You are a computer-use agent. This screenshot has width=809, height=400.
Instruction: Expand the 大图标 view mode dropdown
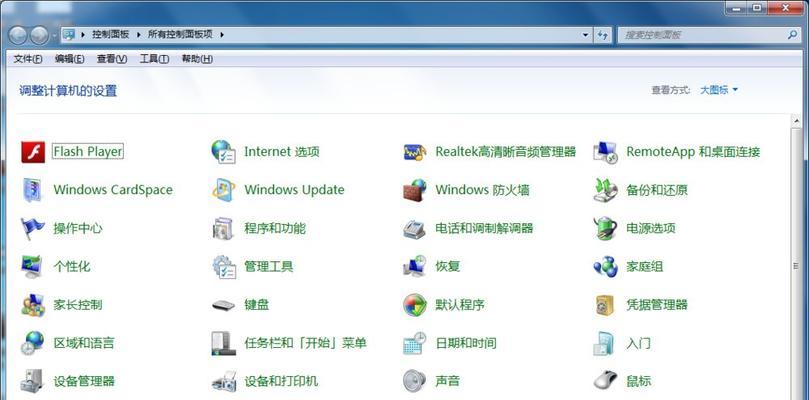pos(719,90)
